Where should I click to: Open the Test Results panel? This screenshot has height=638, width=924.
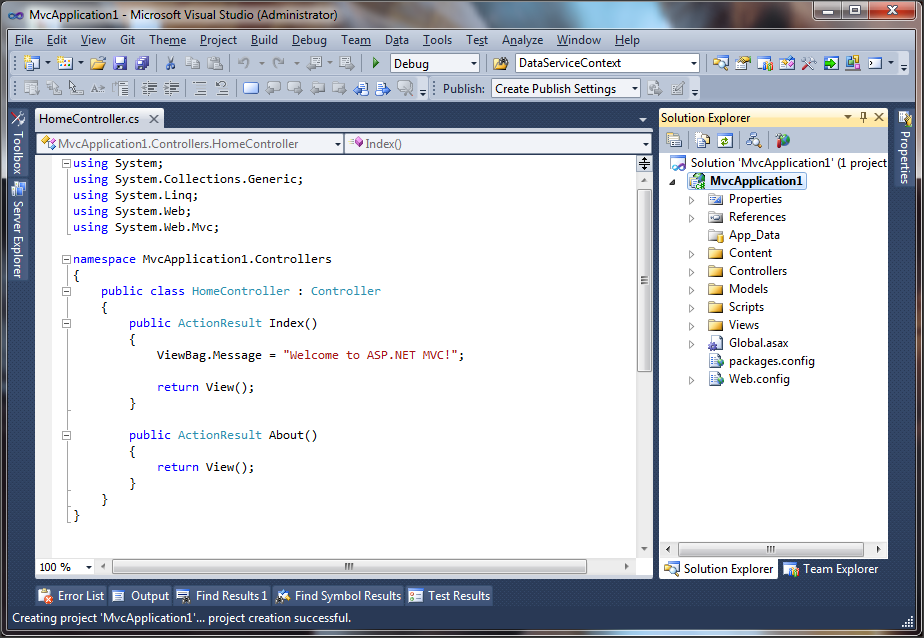click(450, 596)
